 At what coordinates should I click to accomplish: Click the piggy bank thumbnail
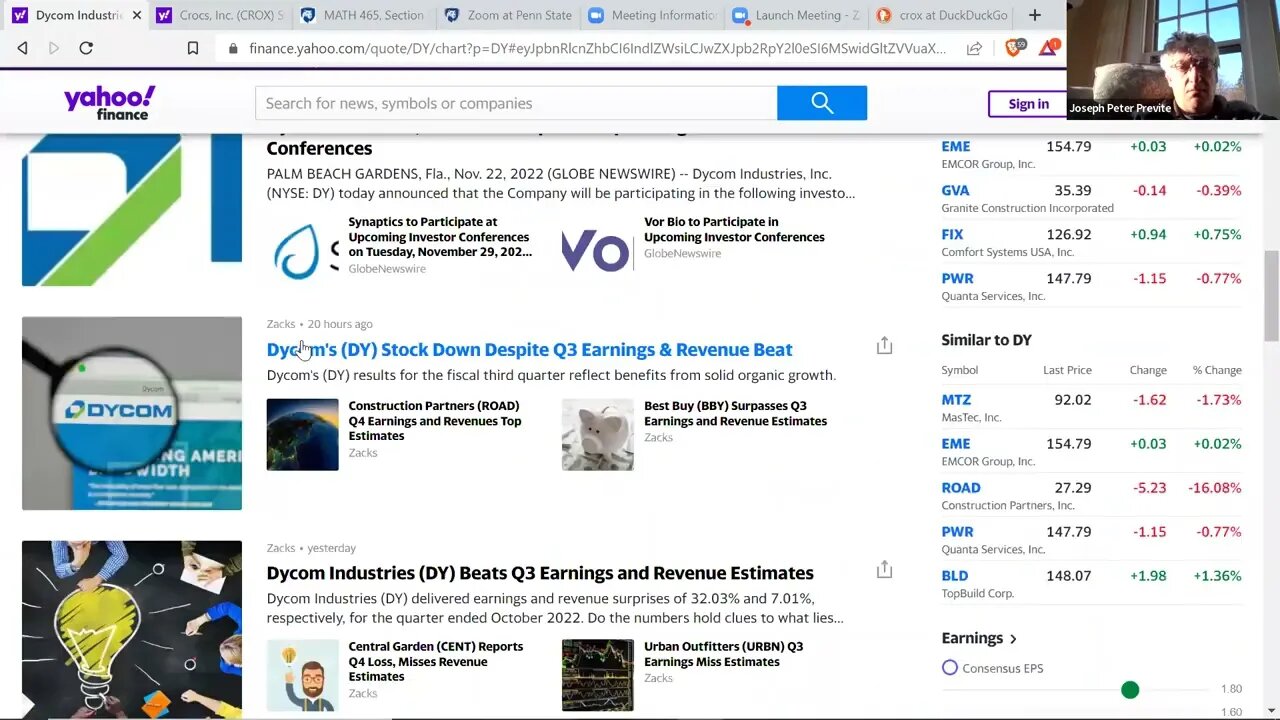(x=597, y=434)
